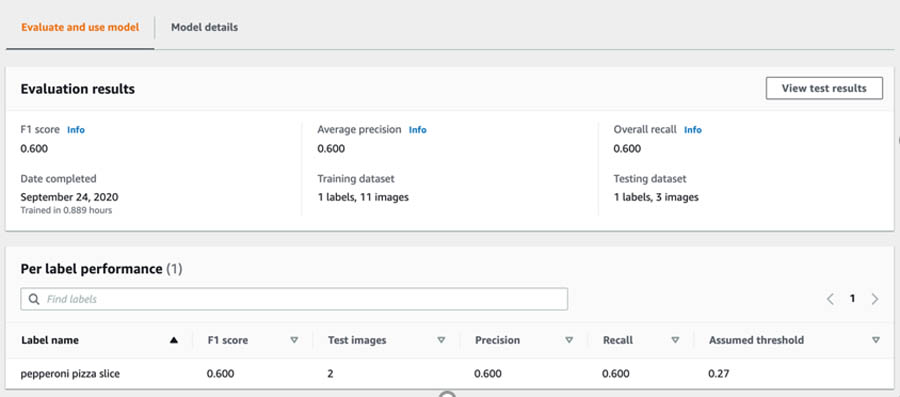The height and width of the screenshot is (397, 900).
Task: Select the pepperoni pizza slice row
Action: click(x=450, y=373)
